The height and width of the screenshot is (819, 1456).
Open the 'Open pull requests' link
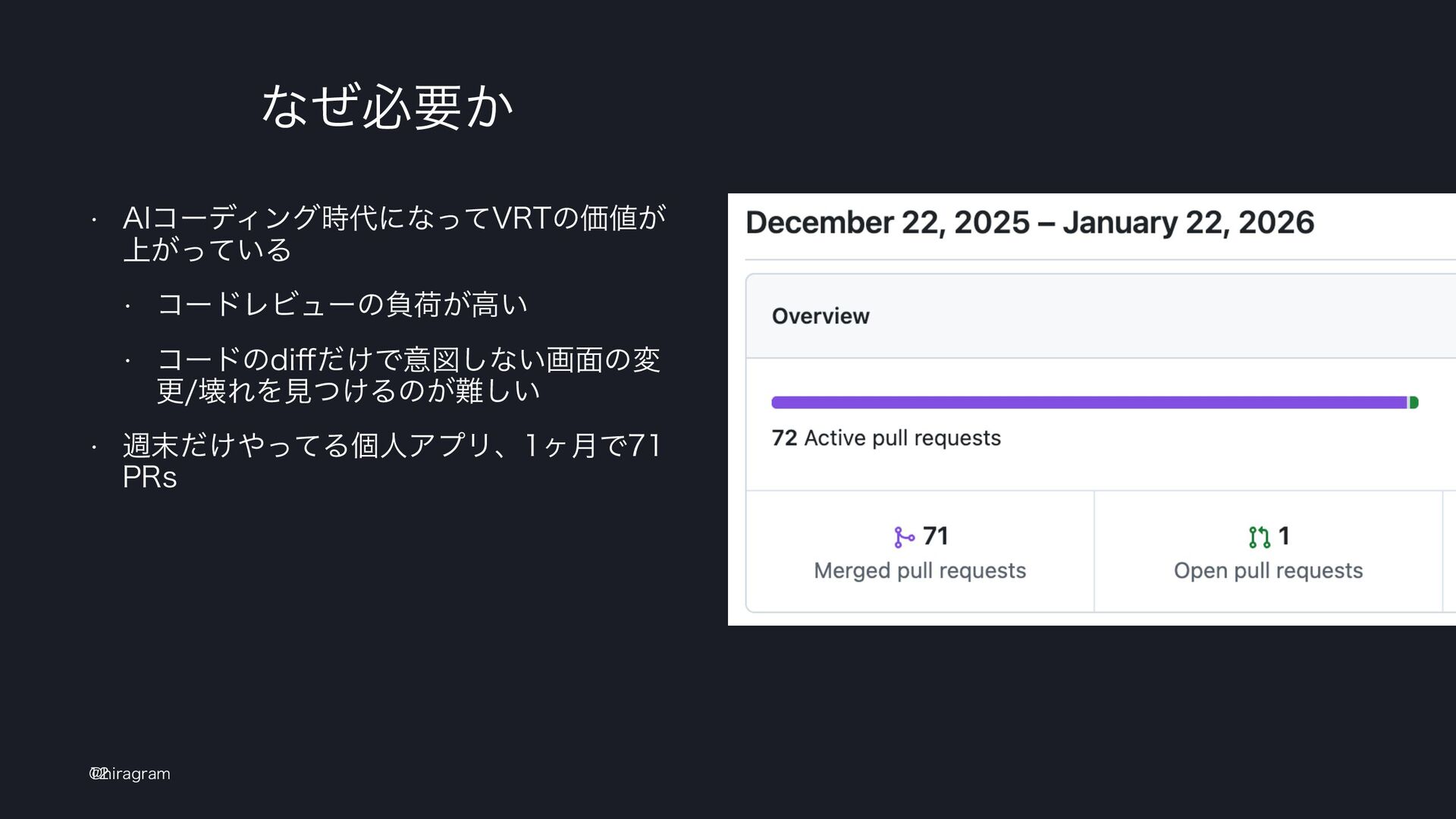coord(1268,571)
